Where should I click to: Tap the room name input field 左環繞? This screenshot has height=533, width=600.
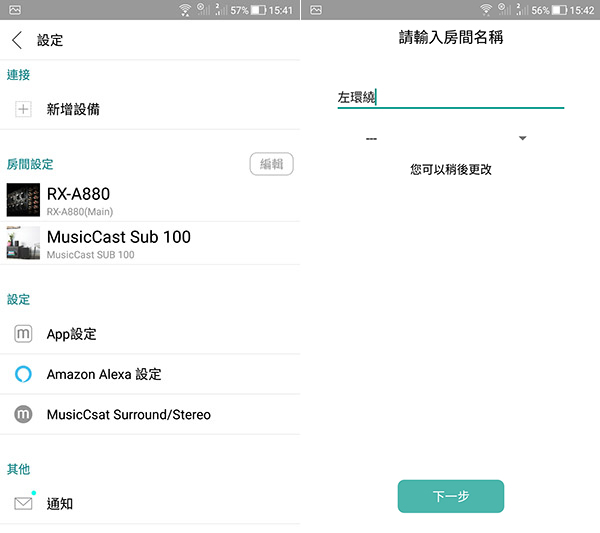point(451,98)
